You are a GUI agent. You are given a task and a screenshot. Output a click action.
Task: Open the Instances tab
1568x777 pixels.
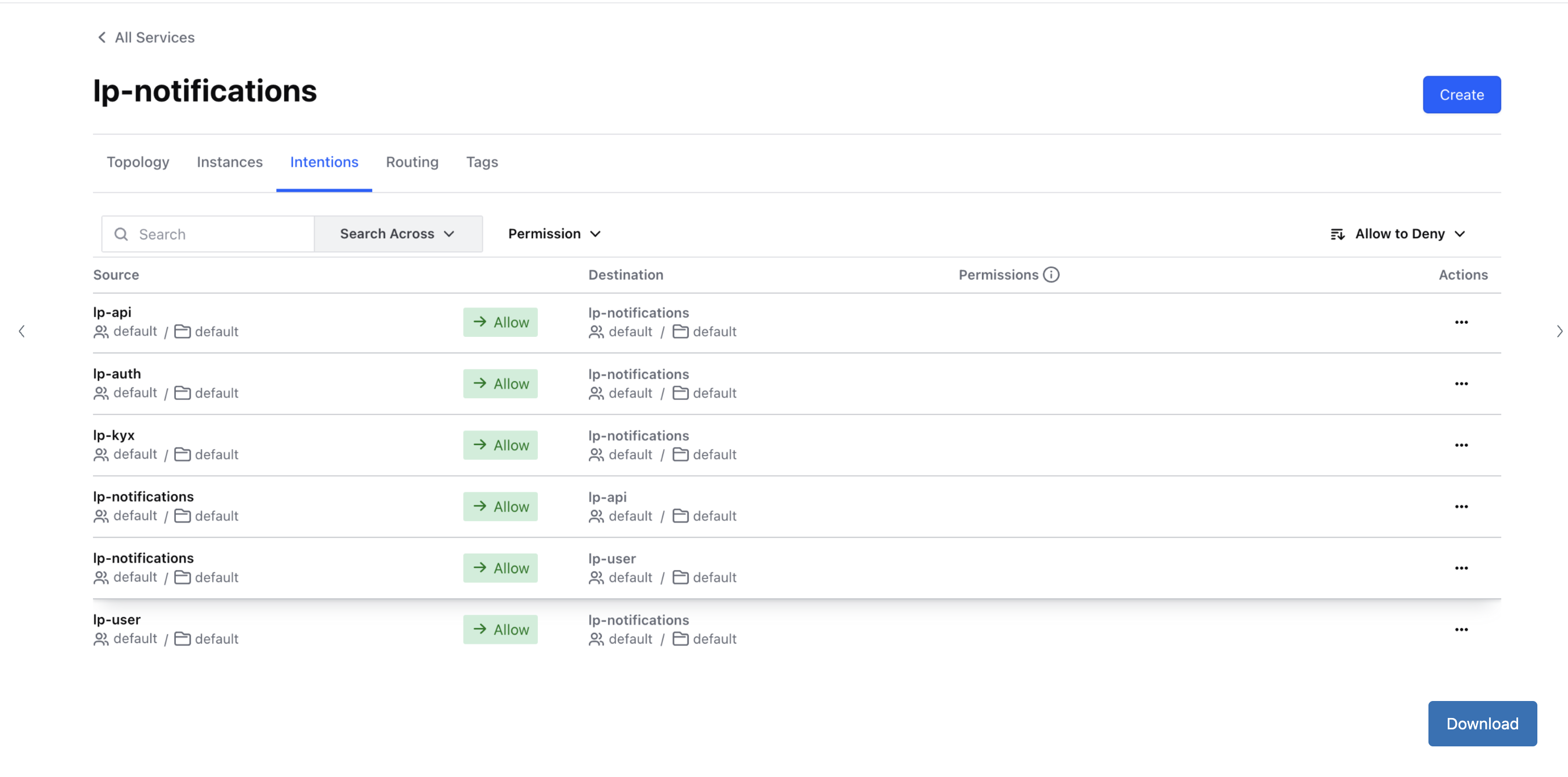230,162
